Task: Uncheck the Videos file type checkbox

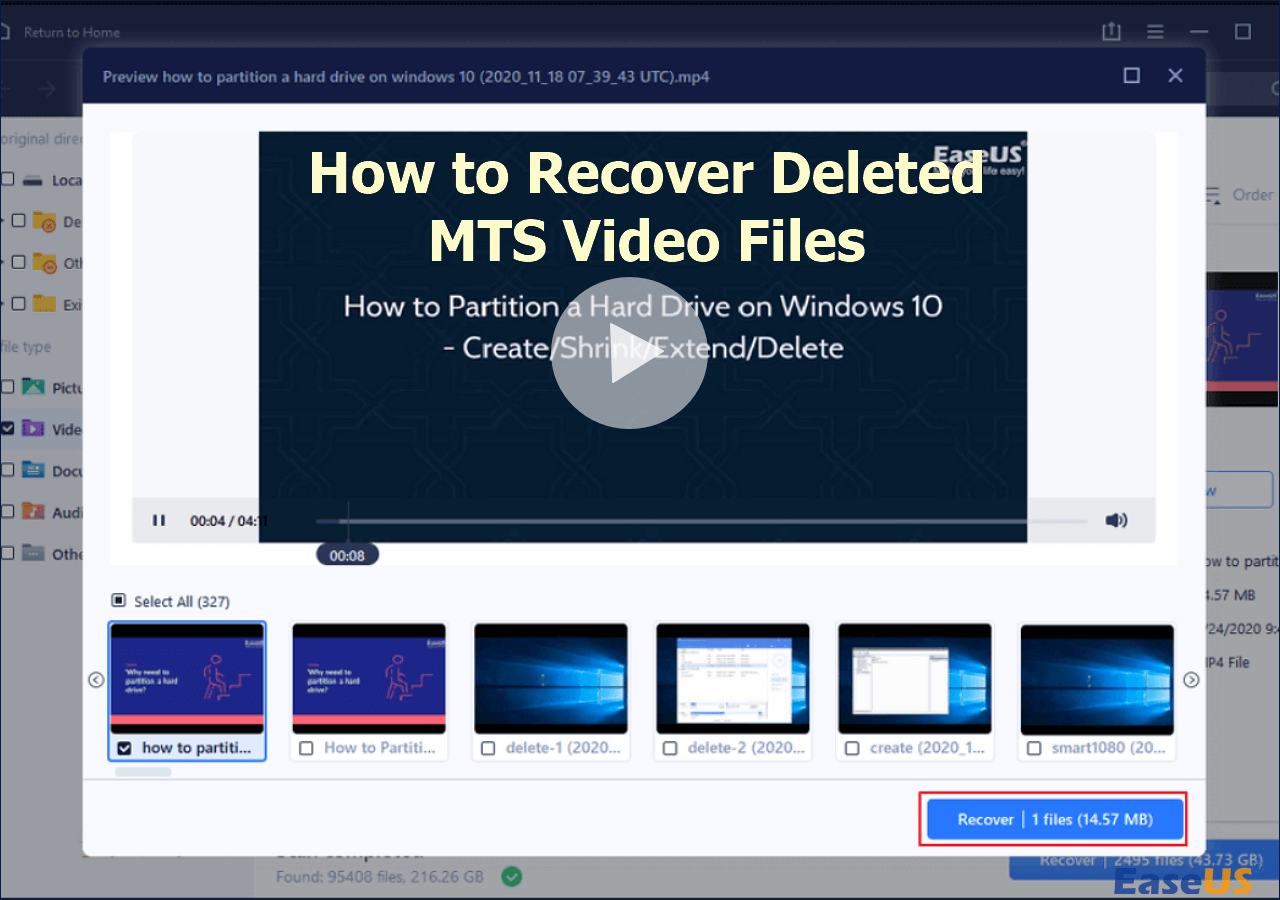Action: [x=8, y=428]
